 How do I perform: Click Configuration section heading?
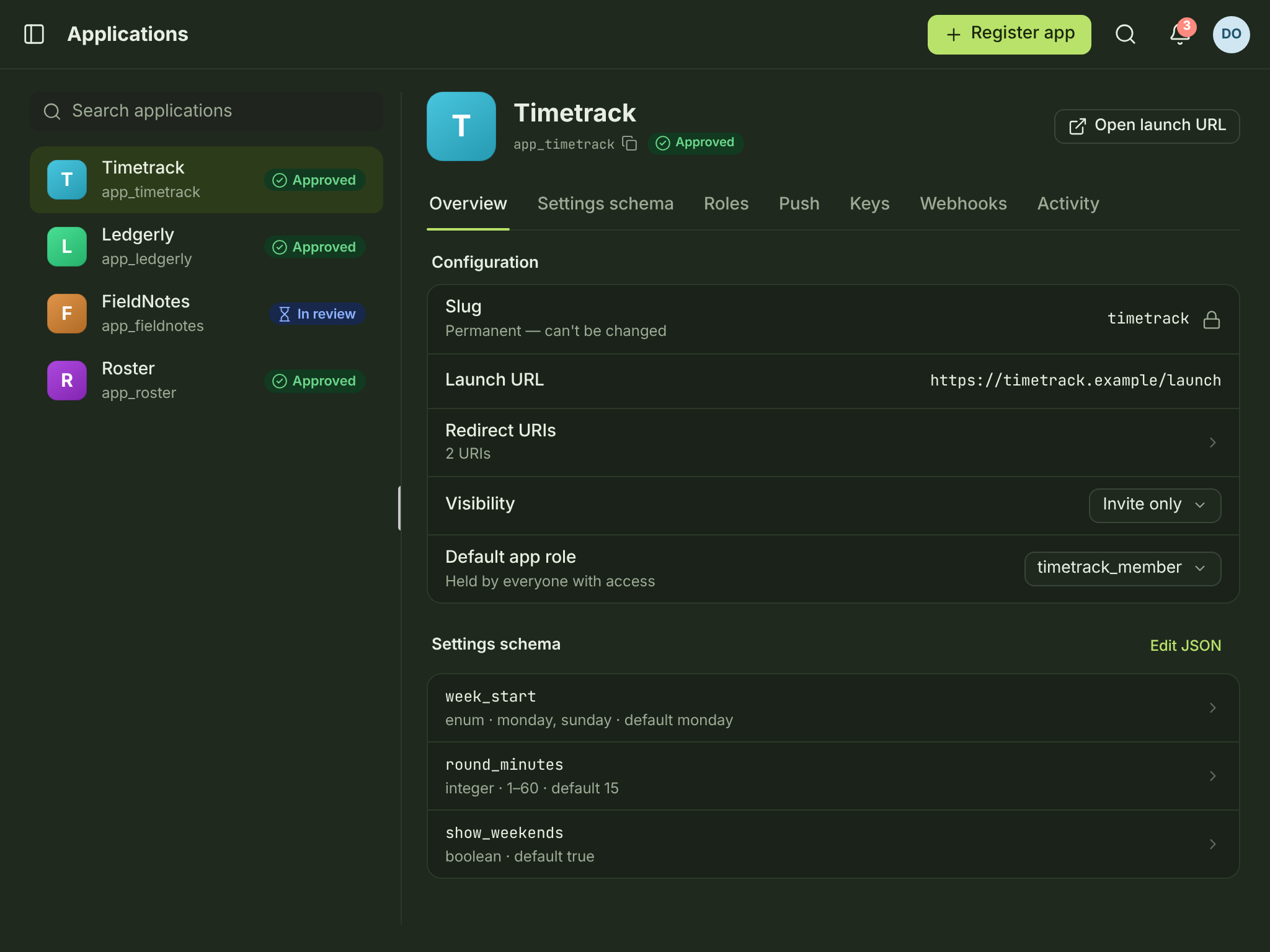point(485,262)
